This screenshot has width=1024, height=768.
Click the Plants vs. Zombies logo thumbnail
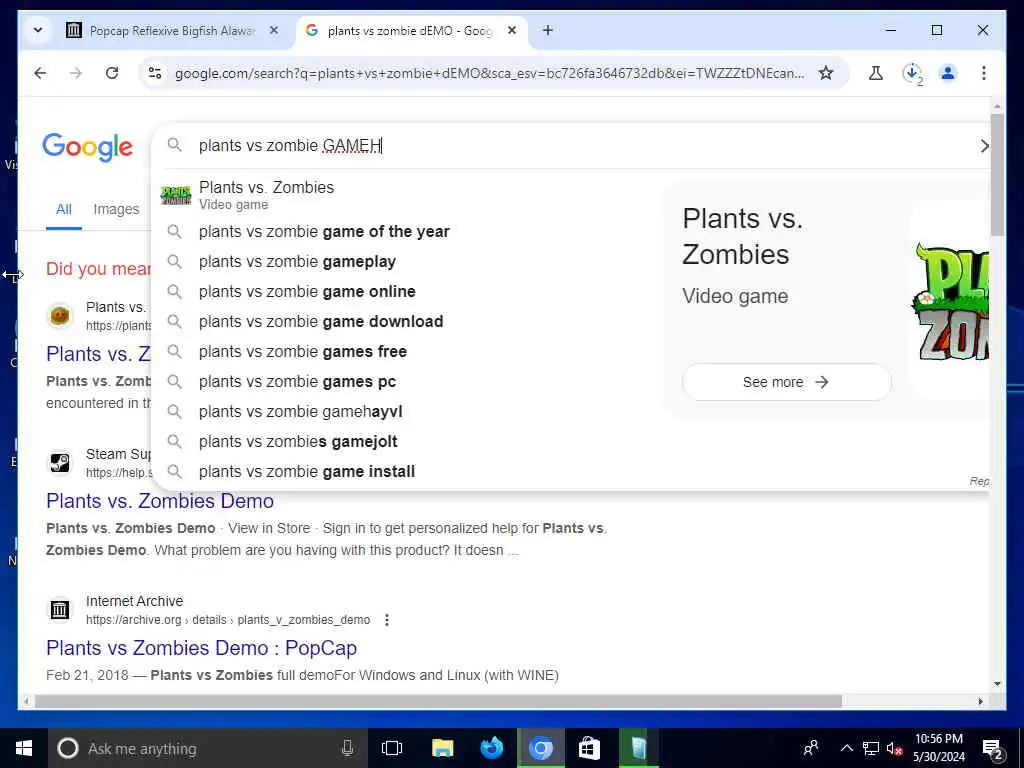pos(950,302)
